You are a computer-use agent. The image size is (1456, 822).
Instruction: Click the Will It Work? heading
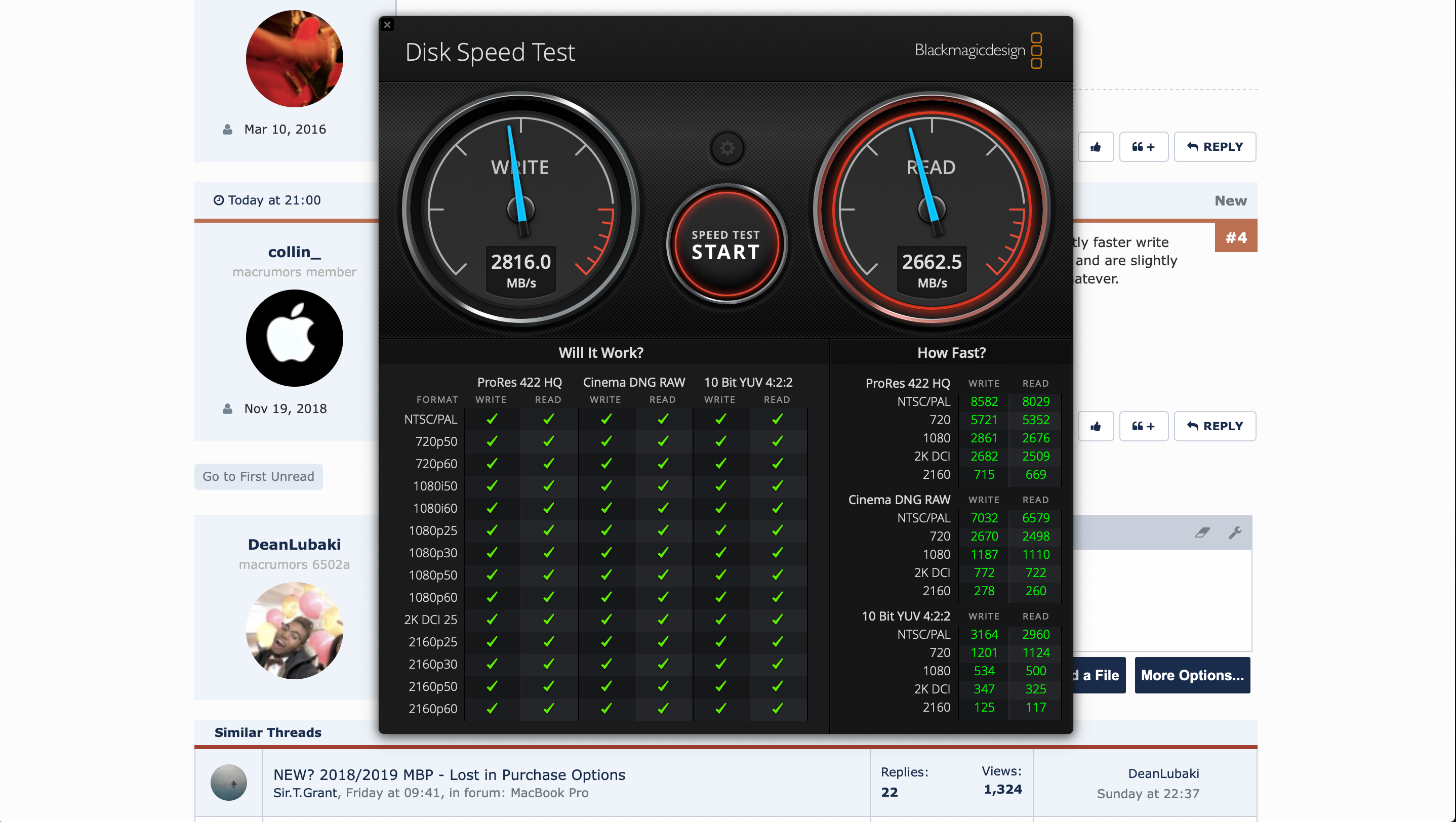pos(601,352)
